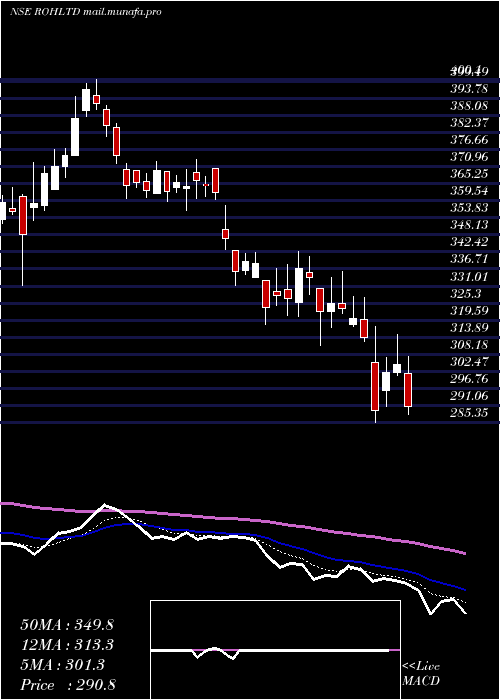This screenshot has width=500, height=700.
Task: Click the Price : 290.8 readout
Action: point(68,685)
